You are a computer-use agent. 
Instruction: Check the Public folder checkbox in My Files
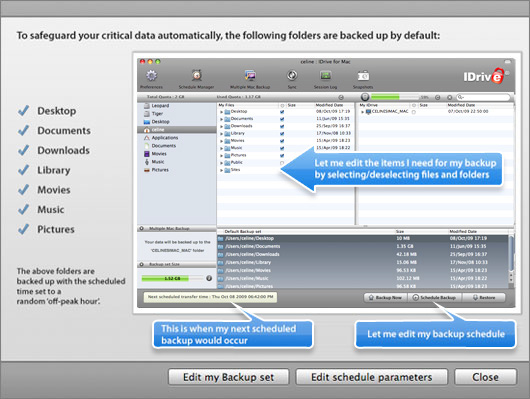[x=282, y=163]
